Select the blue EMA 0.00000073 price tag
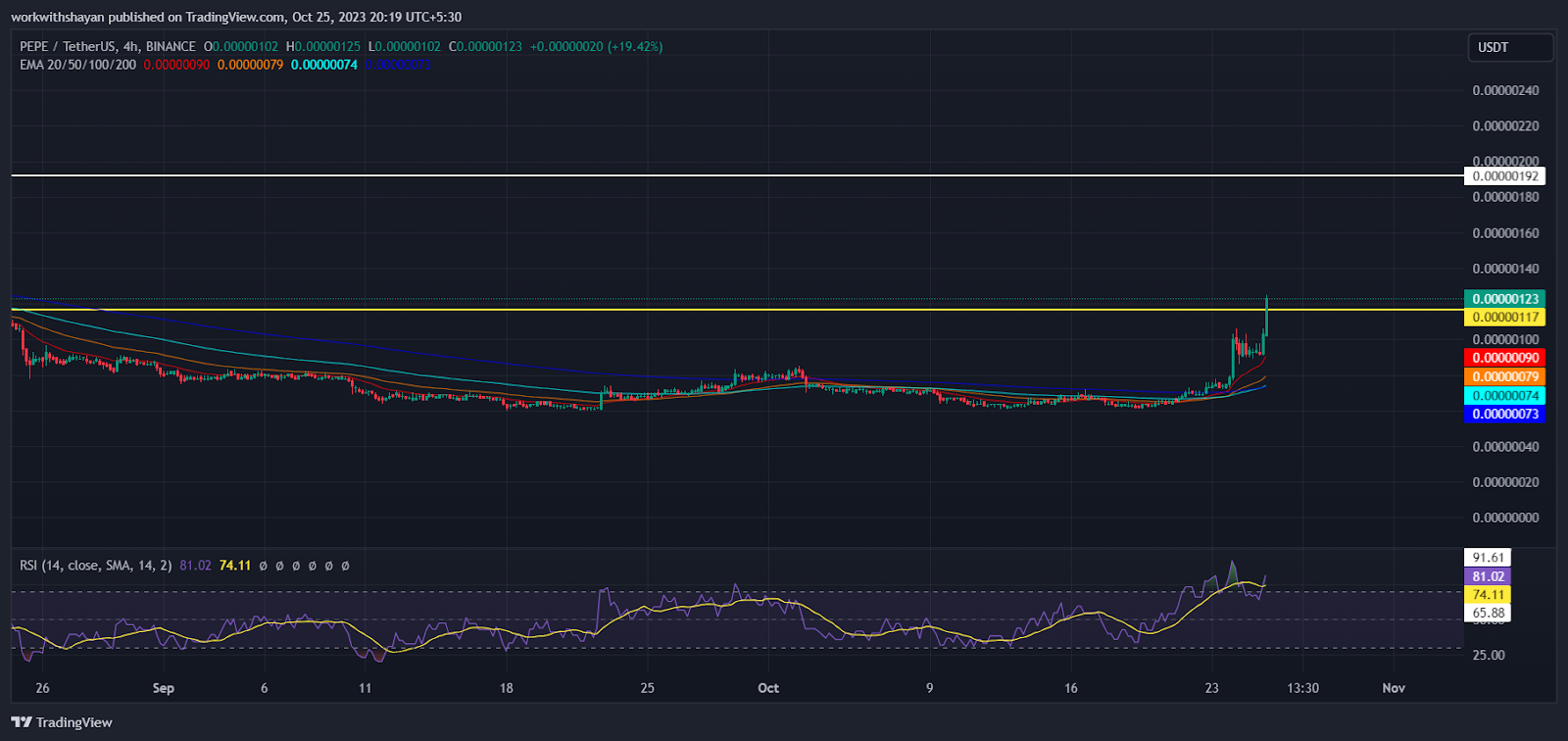 click(x=1504, y=414)
